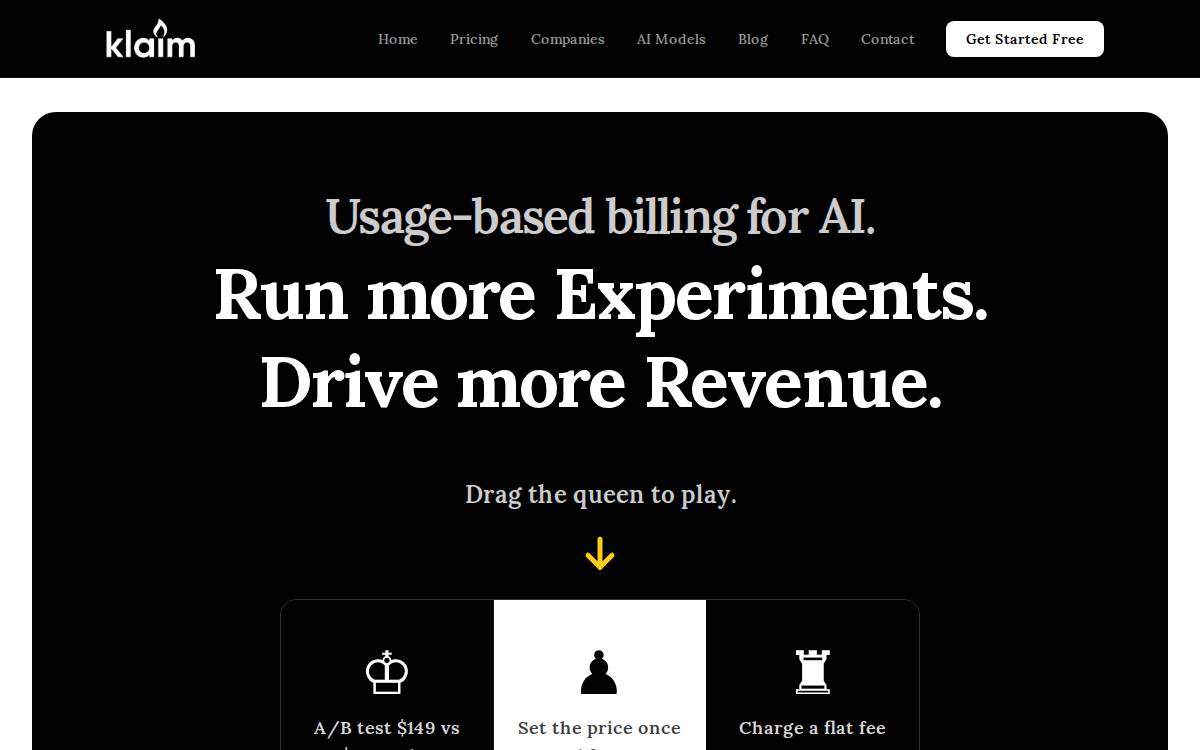The image size is (1200, 750).
Task: Select the 'Charge a flat fee' text
Action: tap(812, 728)
